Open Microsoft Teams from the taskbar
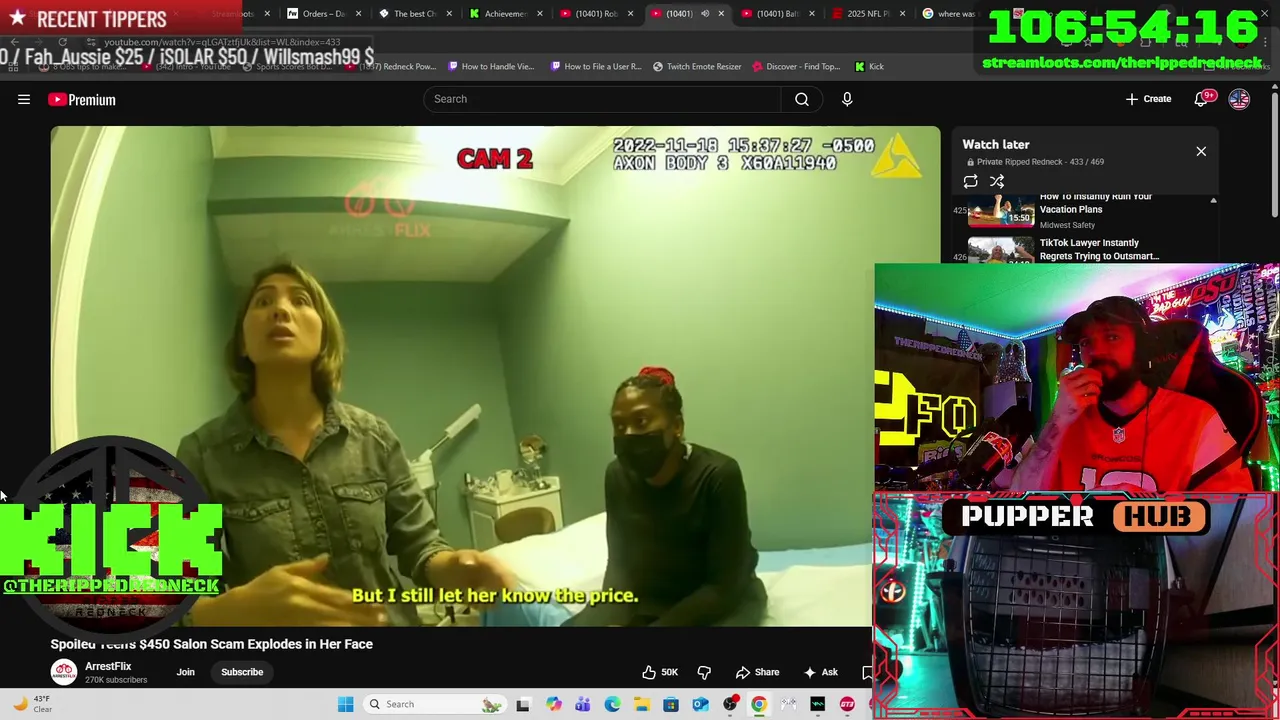This screenshot has height=720, width=1280. [583, 704]
